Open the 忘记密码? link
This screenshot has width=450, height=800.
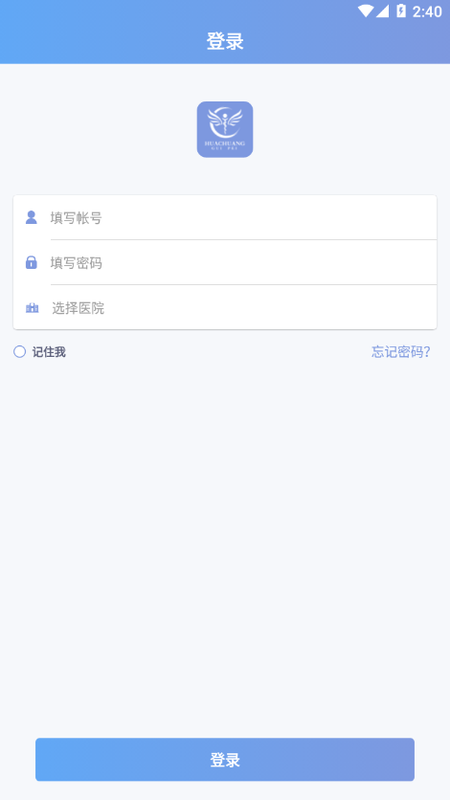click(x=401, y=352)
